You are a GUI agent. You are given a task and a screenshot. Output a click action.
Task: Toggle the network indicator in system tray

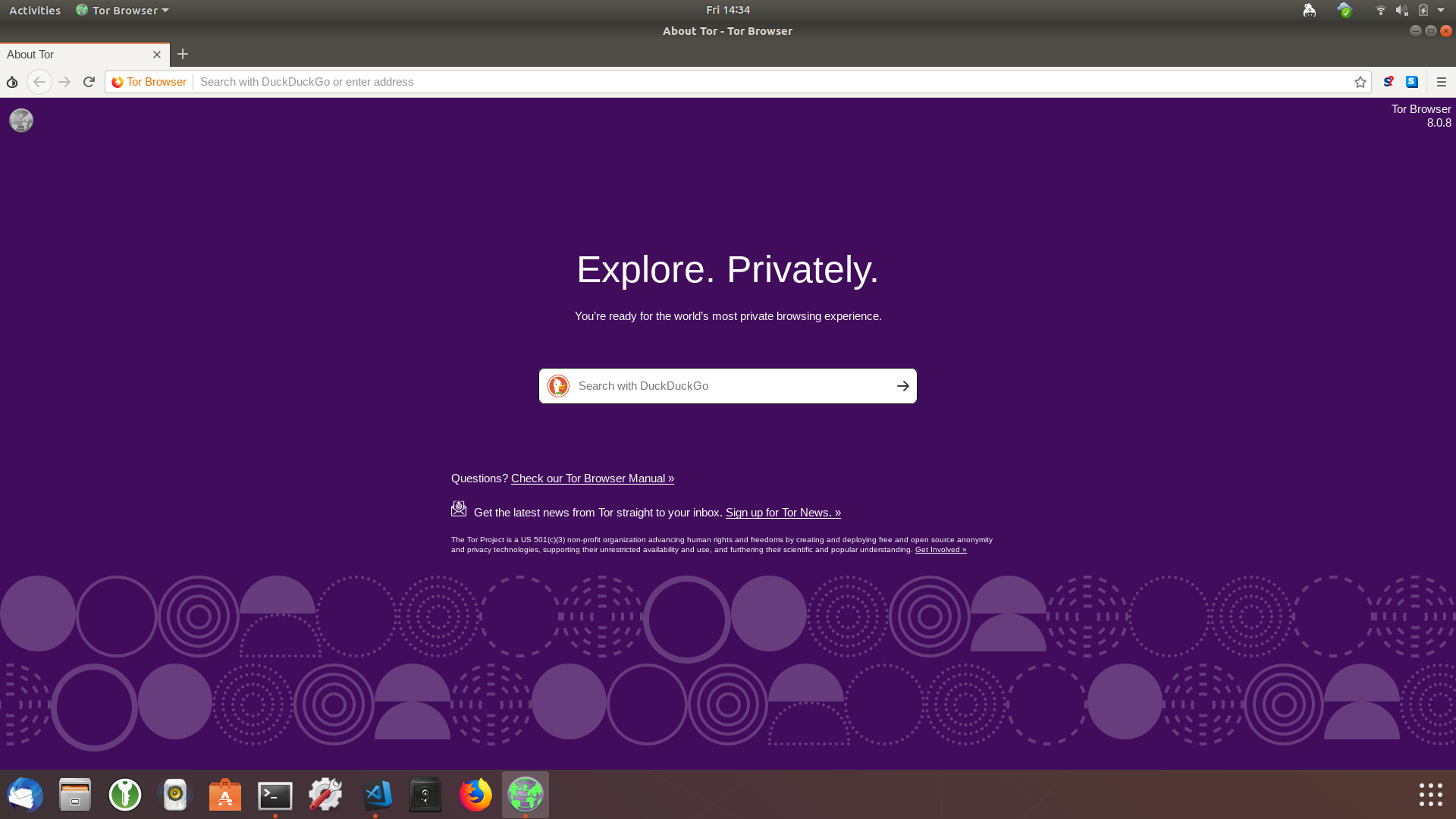click(1380, 10)
